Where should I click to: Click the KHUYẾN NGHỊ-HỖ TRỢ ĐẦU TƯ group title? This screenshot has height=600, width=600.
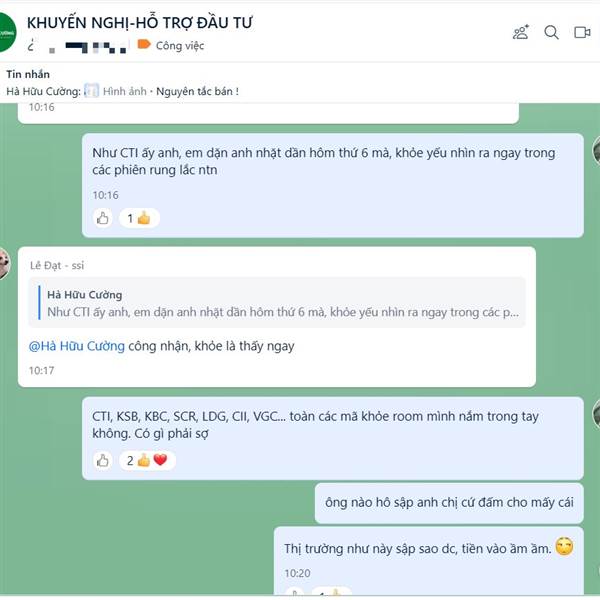[x=140, y=23]
